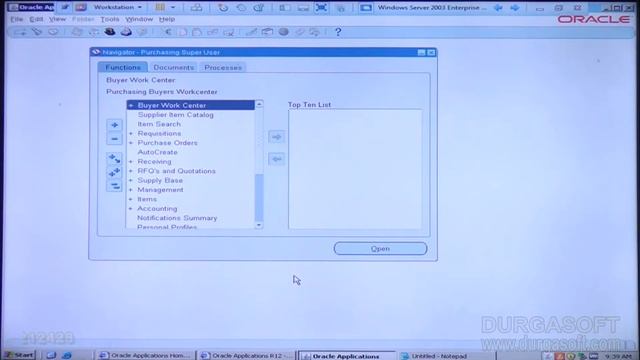The width and height of the screenshot is (640, 360).
Task: Click VMware full screen mode icon
Action: pos(321,7)
